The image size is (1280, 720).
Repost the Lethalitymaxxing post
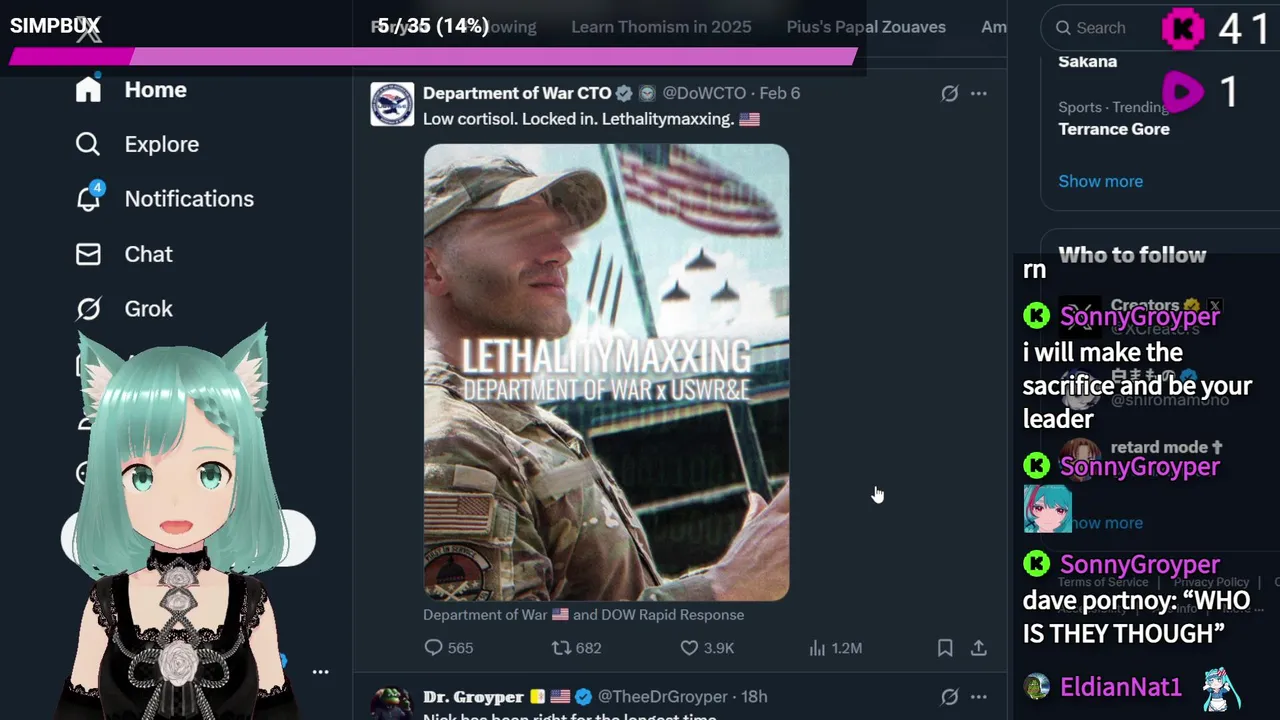[x=577, y=648]
